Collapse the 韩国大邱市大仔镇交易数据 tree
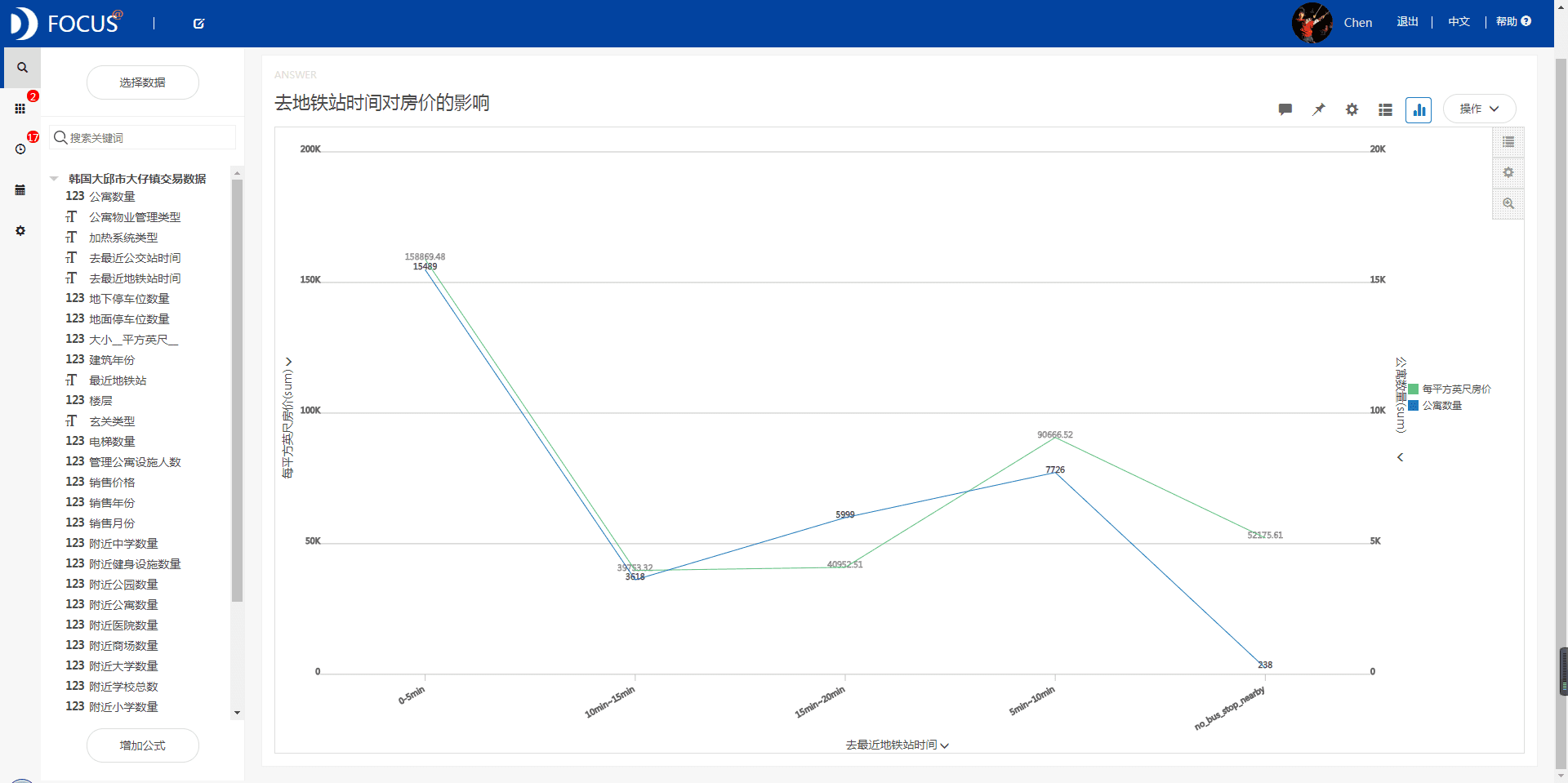This screenshot has width=1568, height=783. pyautogui.click(x=54, y=179)
